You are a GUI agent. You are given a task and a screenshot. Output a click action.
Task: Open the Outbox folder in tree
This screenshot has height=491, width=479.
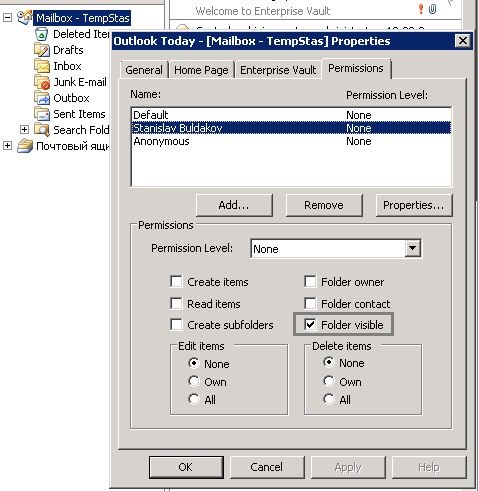point(71,98)
